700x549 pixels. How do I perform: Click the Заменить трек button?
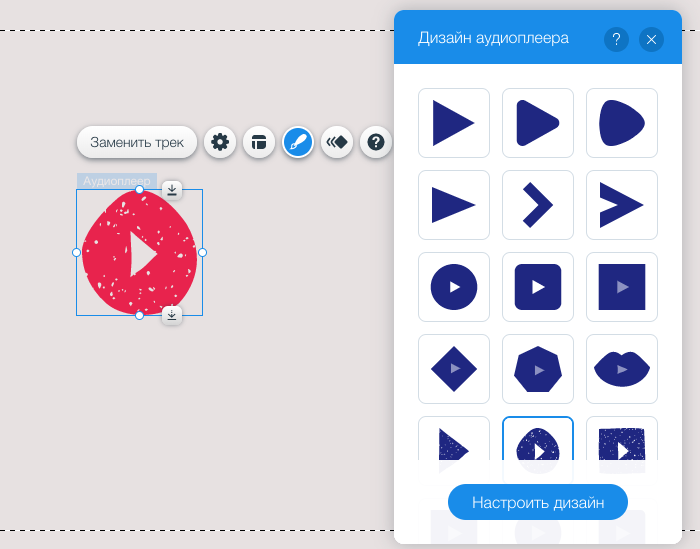point(137,142)
